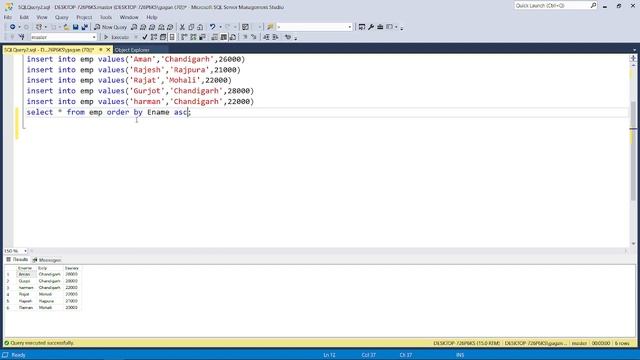
Task: Close the SQLQuery2.sql tab
Action: 108,50
